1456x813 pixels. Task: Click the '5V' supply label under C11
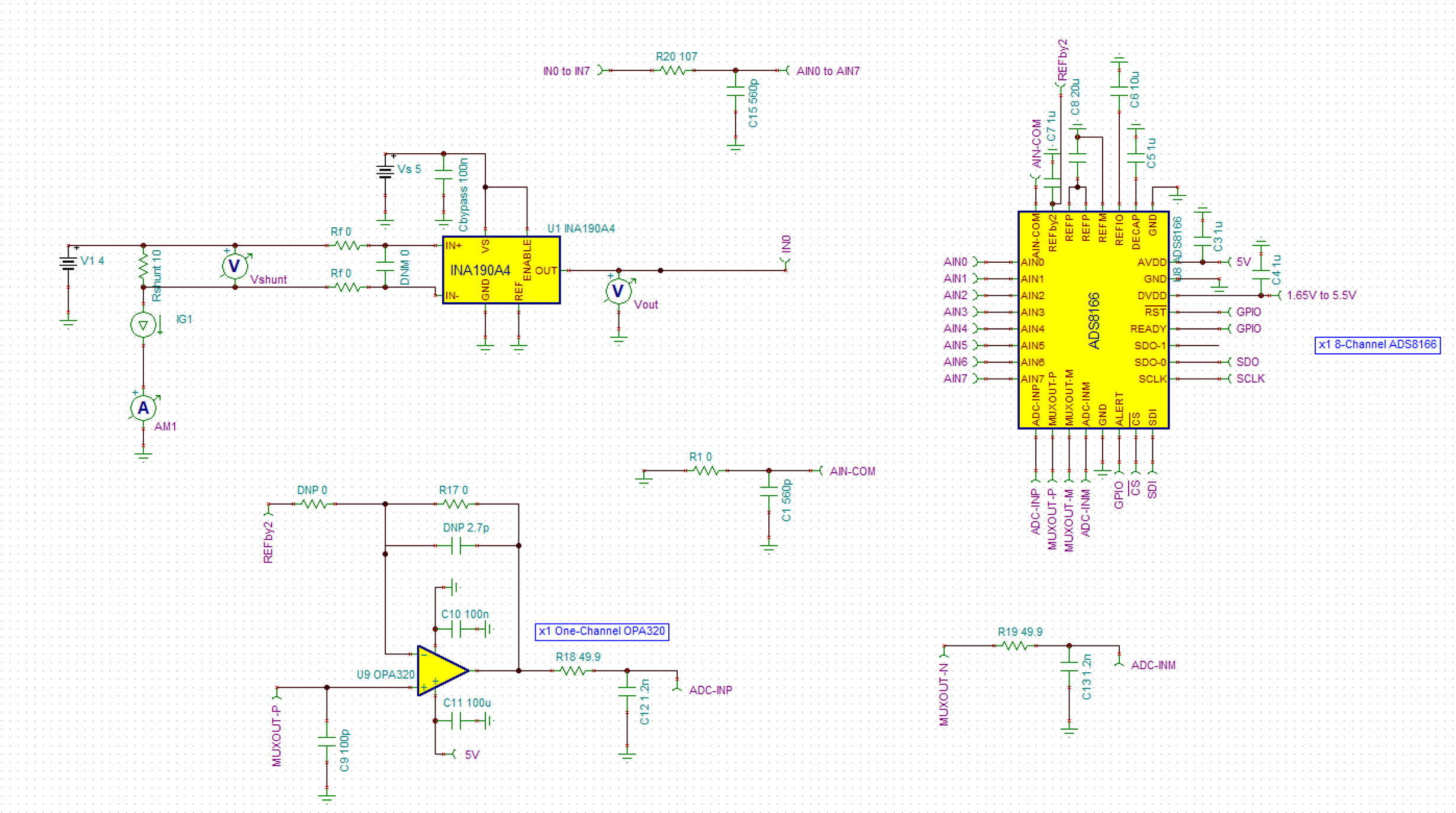coord(472,755)
